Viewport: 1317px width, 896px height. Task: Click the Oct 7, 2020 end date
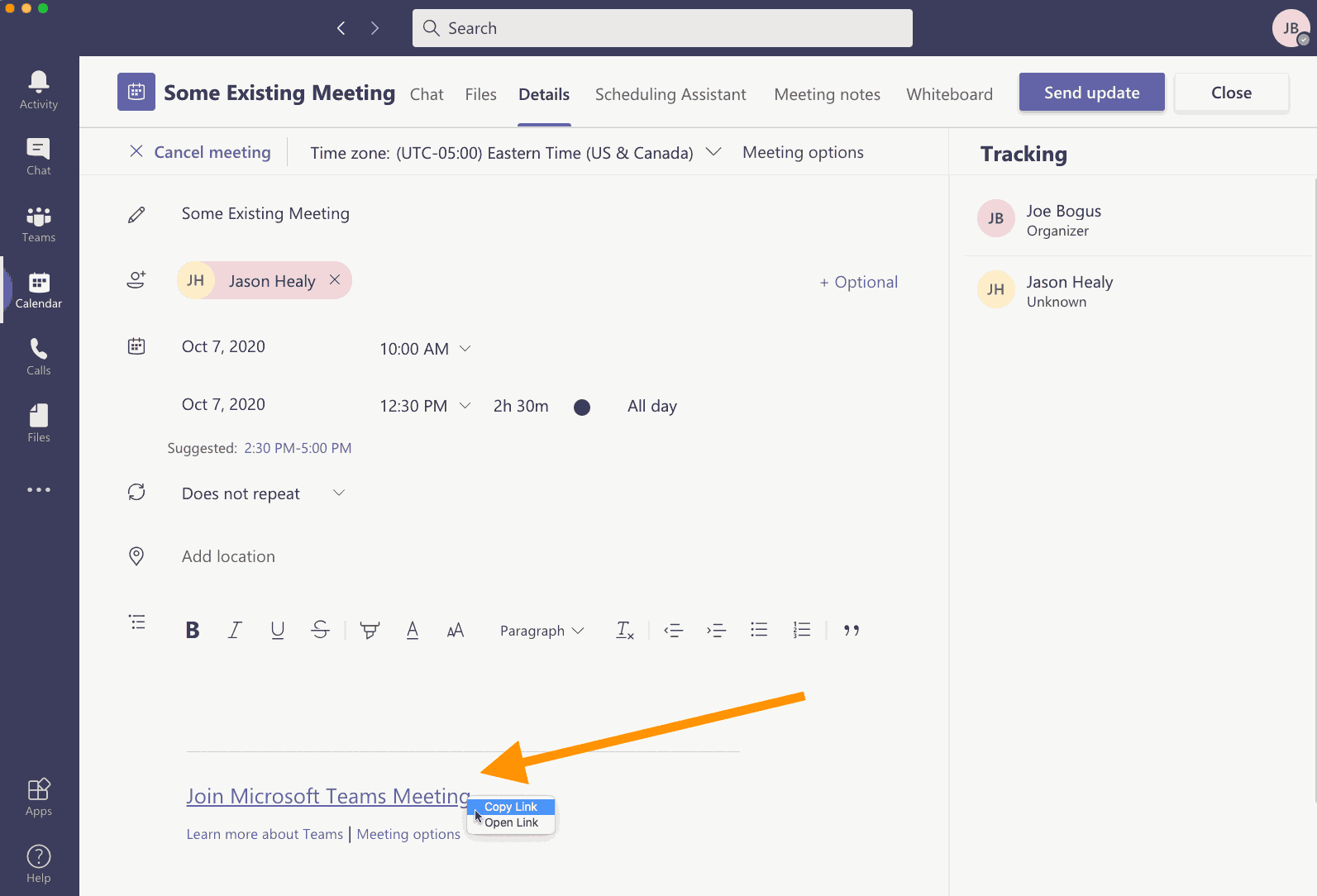coord(223,404)
